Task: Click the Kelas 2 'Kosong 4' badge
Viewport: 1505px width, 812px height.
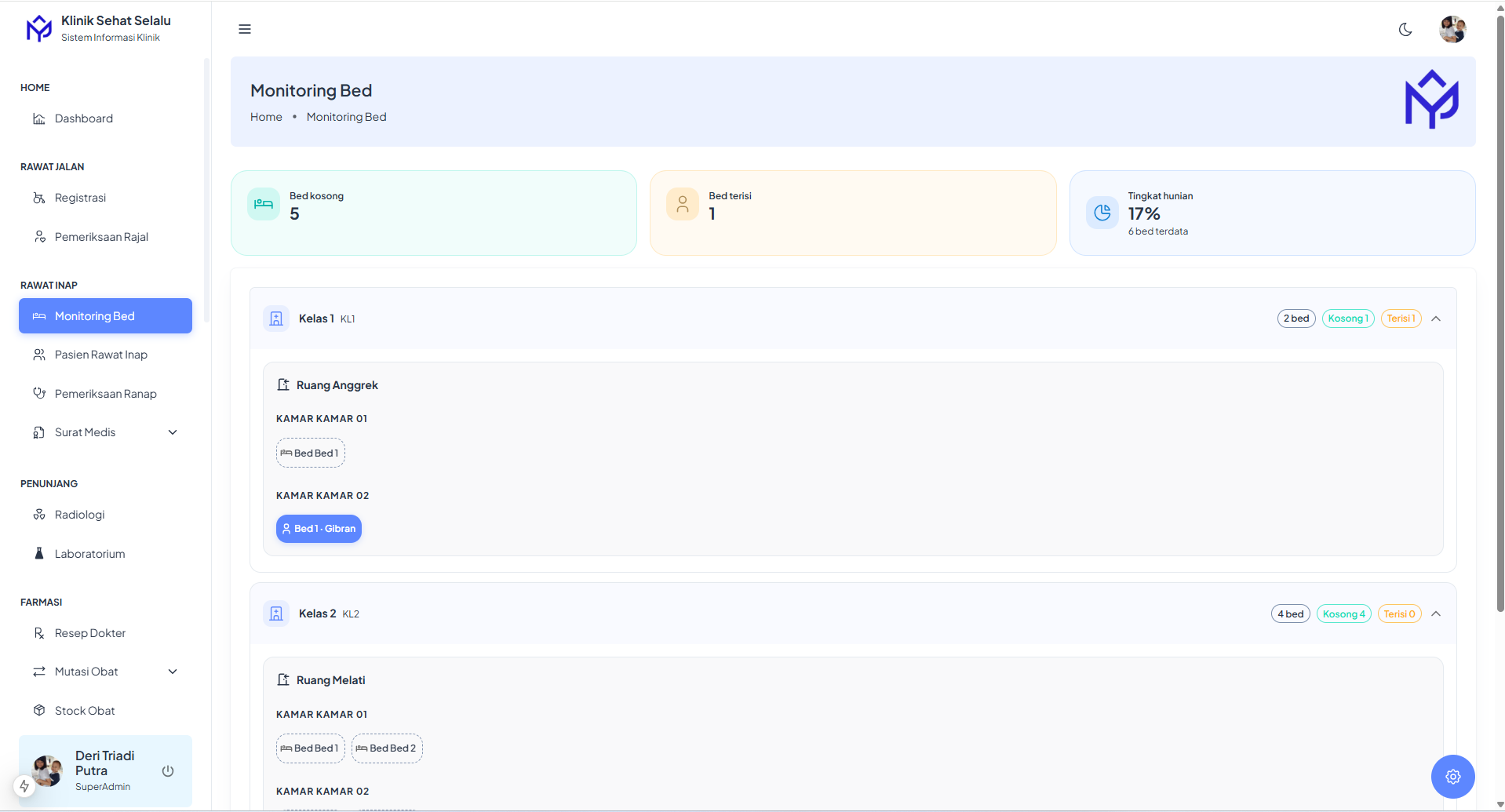Action: coord(1344,614)
